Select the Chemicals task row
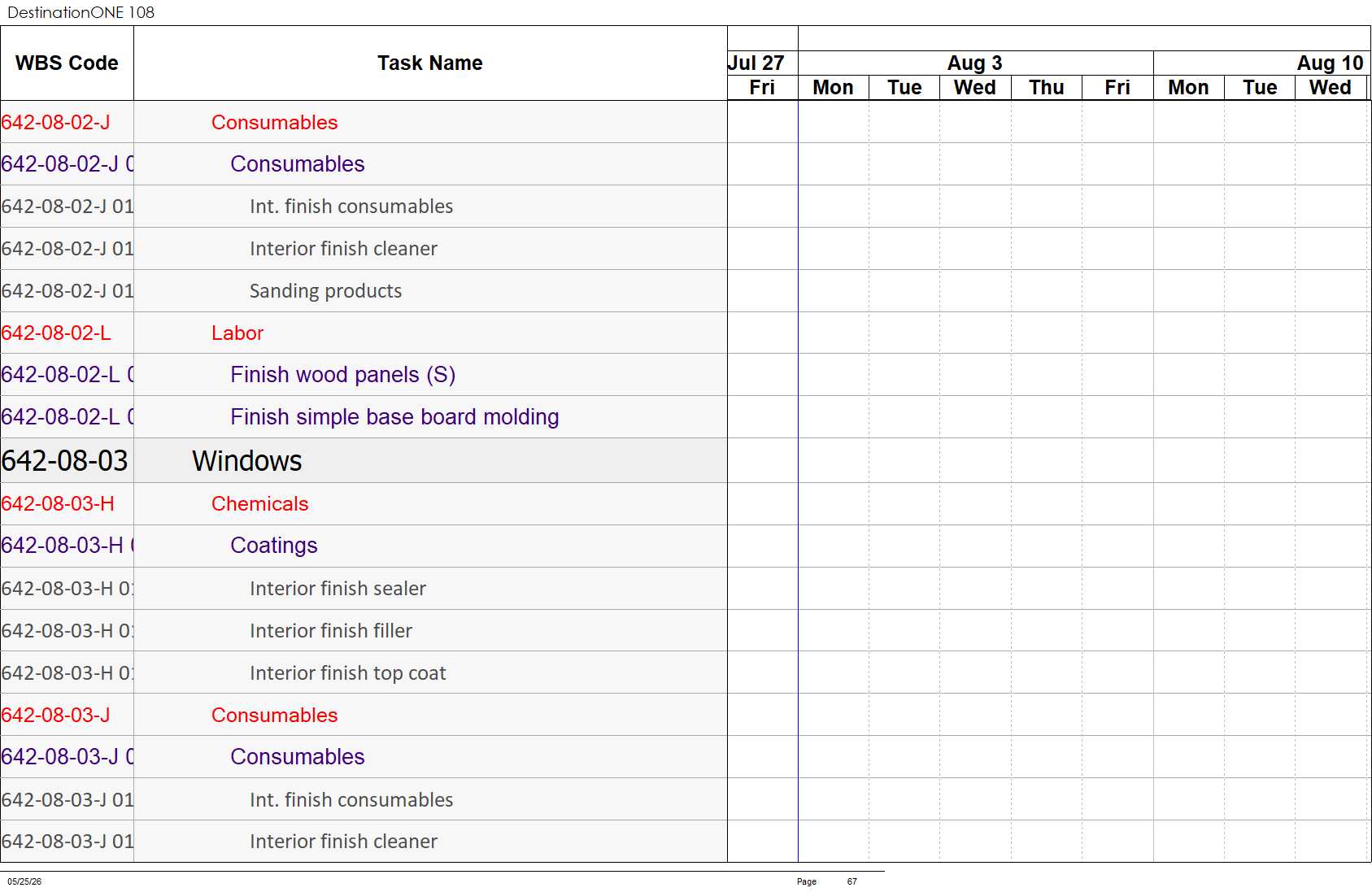The height and width of the screenshot is (892, 1372). pyautogui.click(x=364, y=504)
